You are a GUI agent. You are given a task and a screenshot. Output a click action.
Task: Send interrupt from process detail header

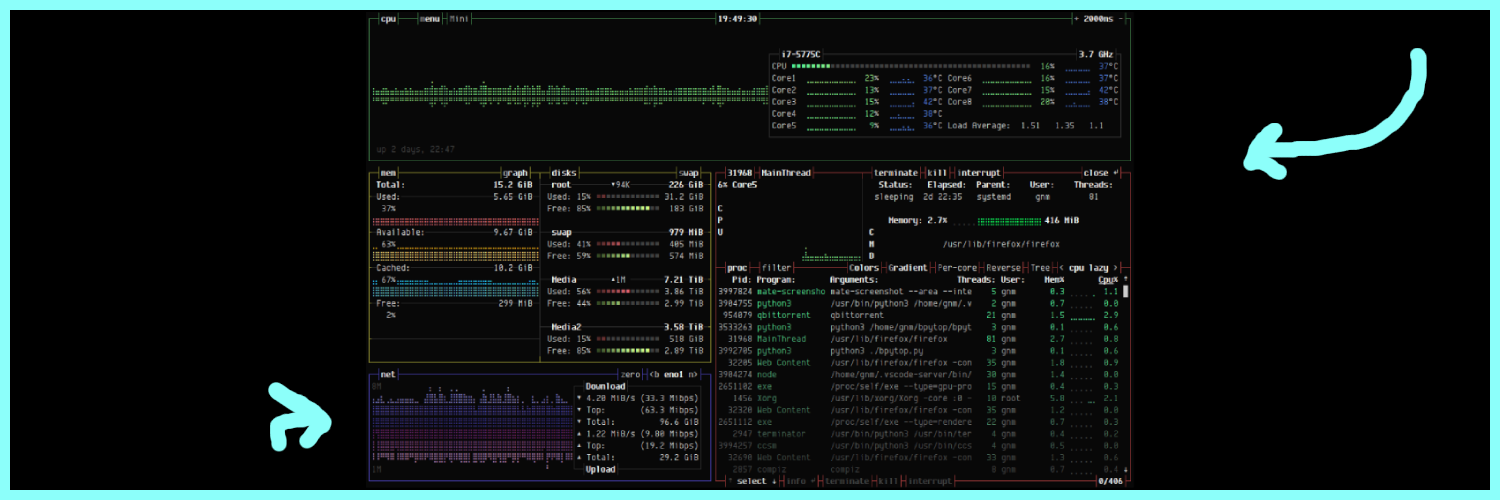click(x=979, y=172)
